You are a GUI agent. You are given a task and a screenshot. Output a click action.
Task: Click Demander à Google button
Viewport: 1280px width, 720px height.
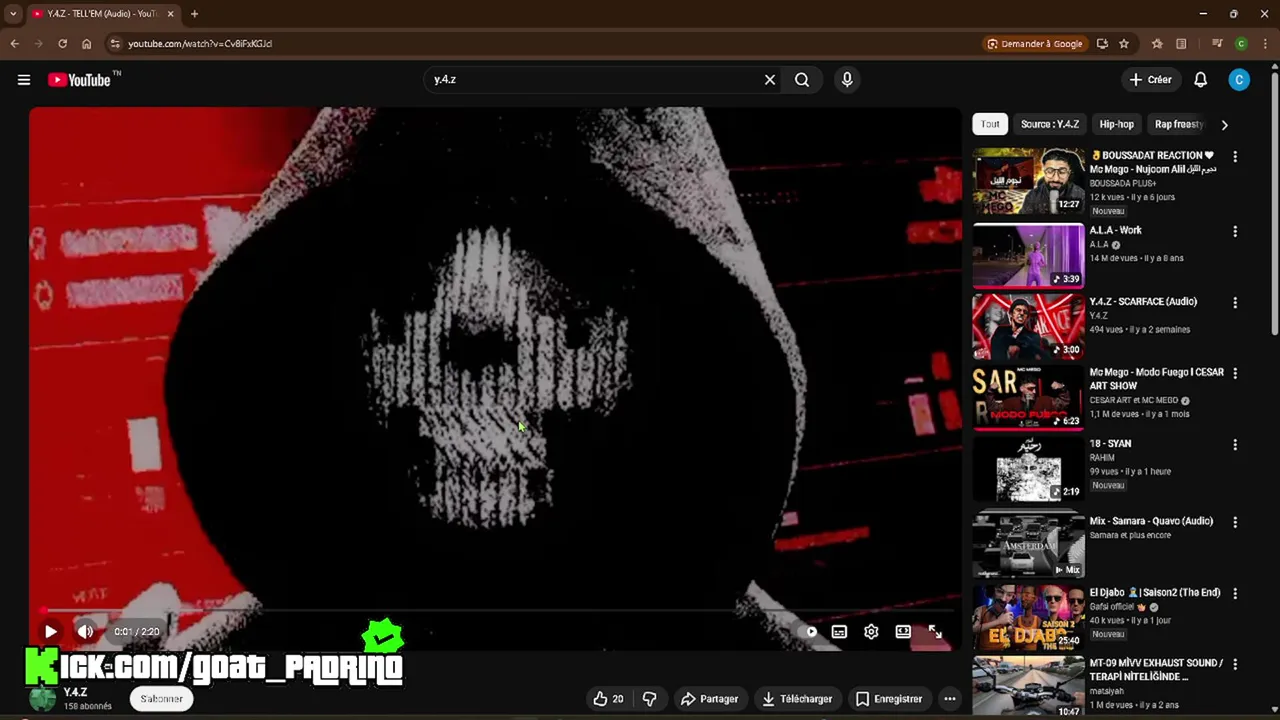(x=1035, y=44)
